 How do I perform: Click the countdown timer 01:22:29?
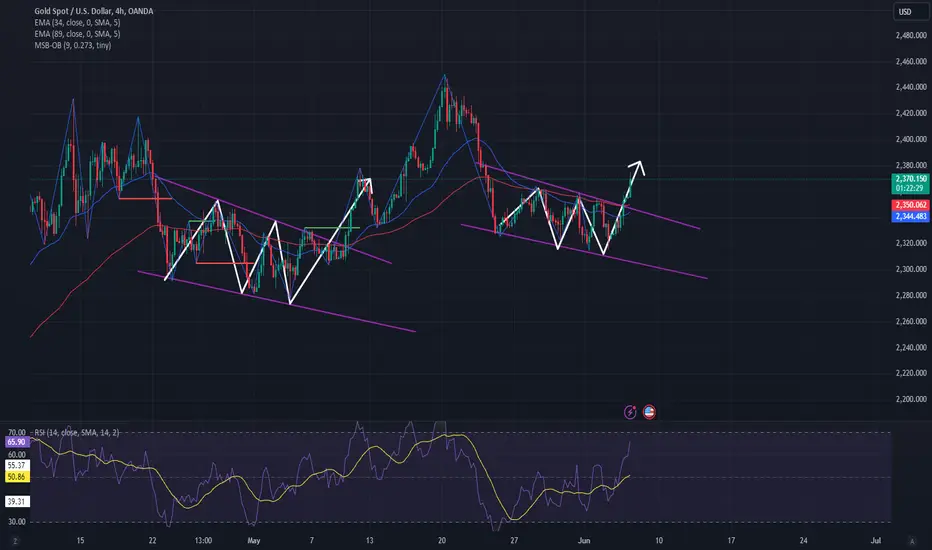pos(911,188)
